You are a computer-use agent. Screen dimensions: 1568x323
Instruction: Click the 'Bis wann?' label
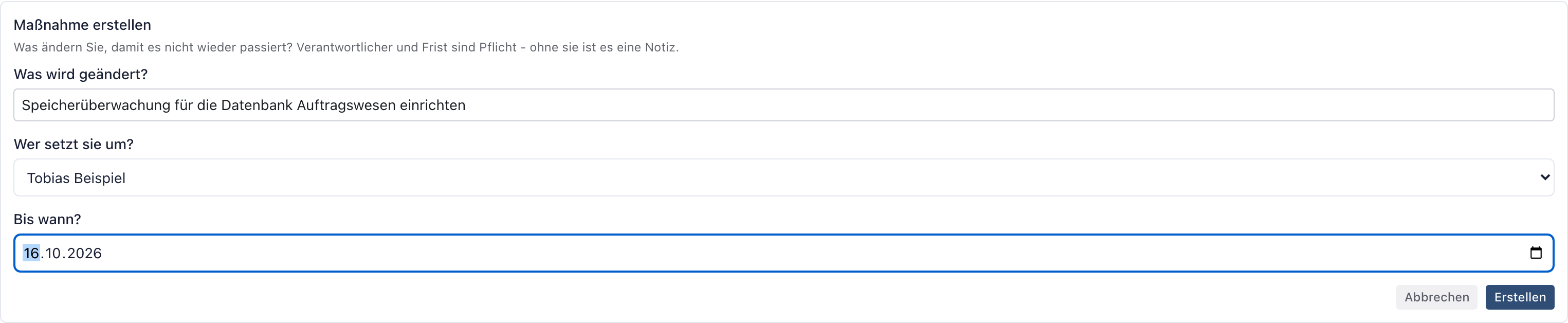(x=47, y=220)
